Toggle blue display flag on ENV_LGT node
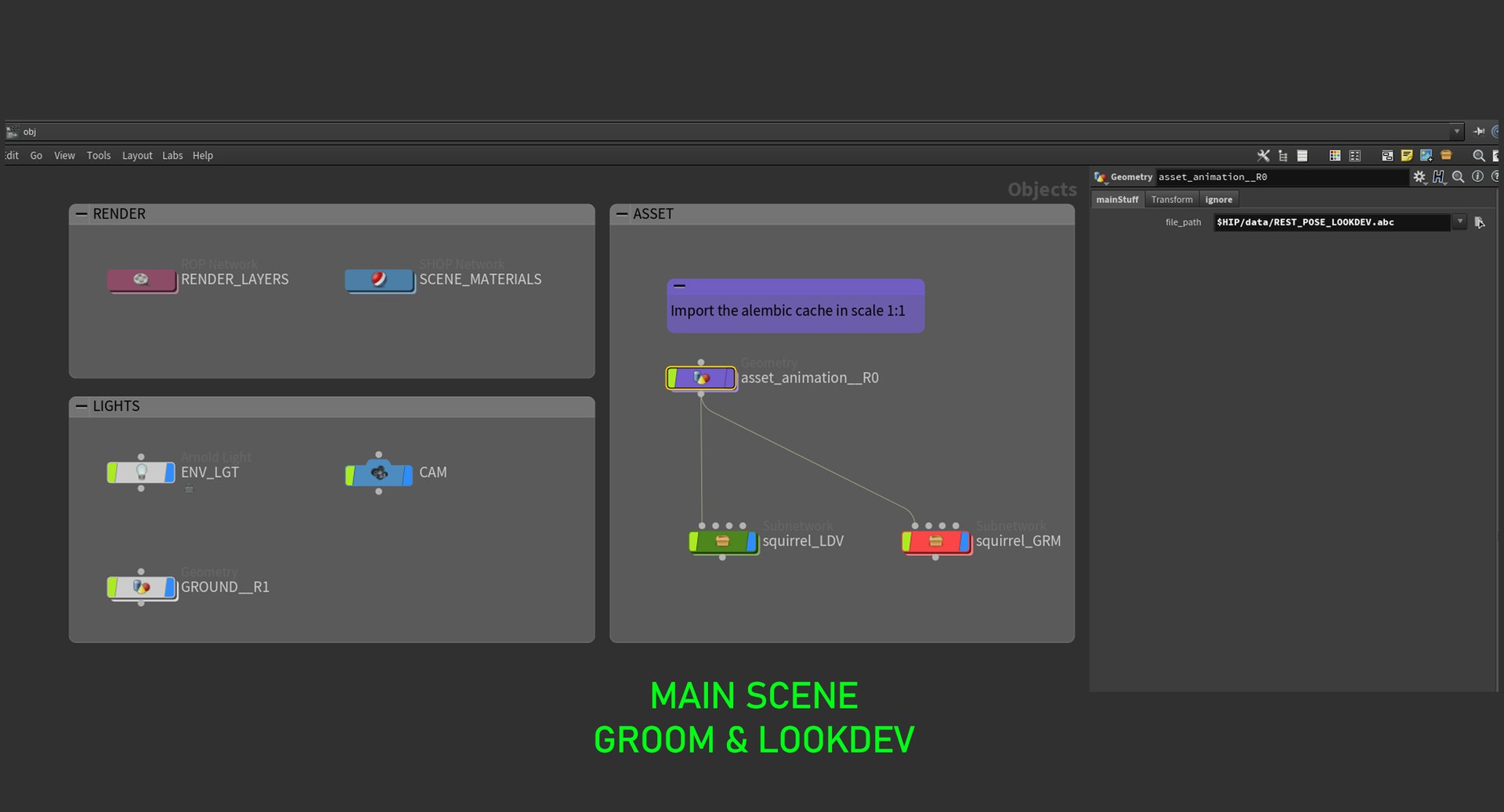1504x812 pixels. (x=169, y=472)
